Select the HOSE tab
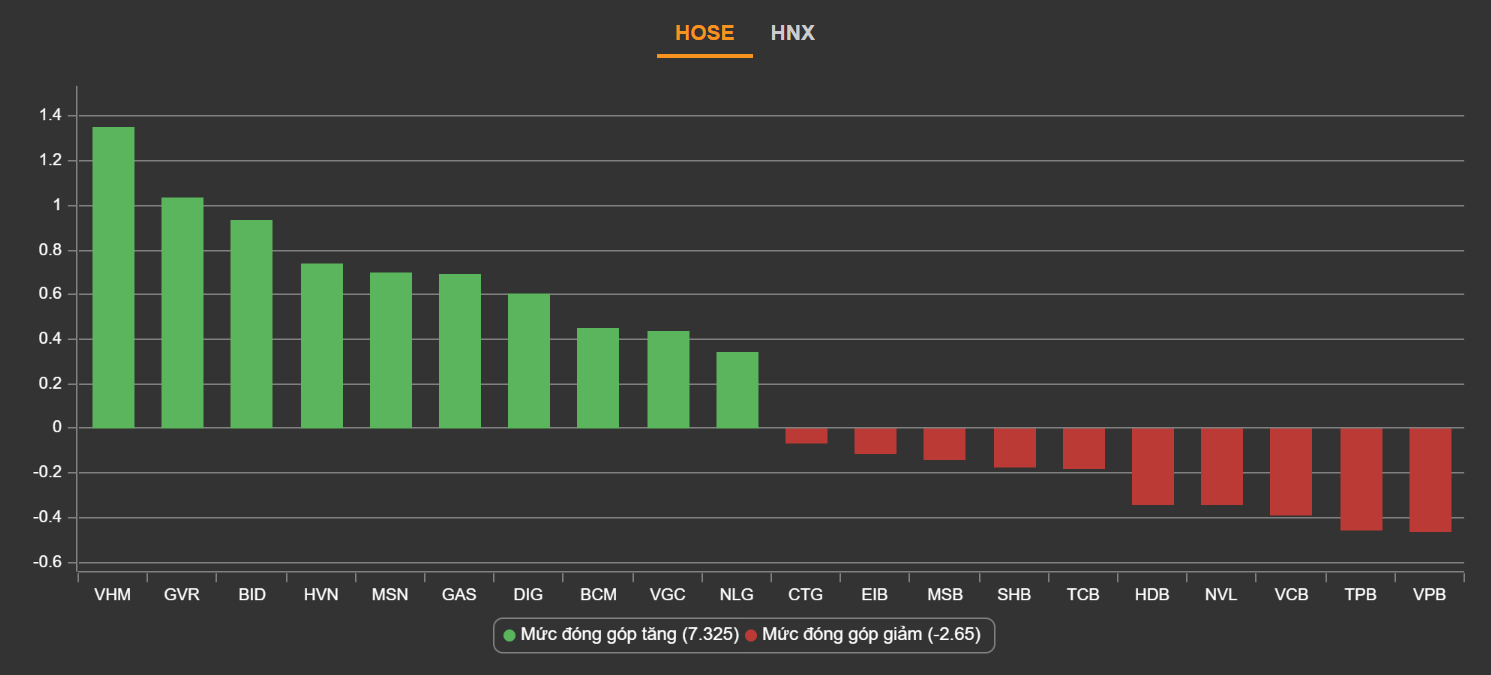Viewport: 1491px width, 675px height. (704, 33)
